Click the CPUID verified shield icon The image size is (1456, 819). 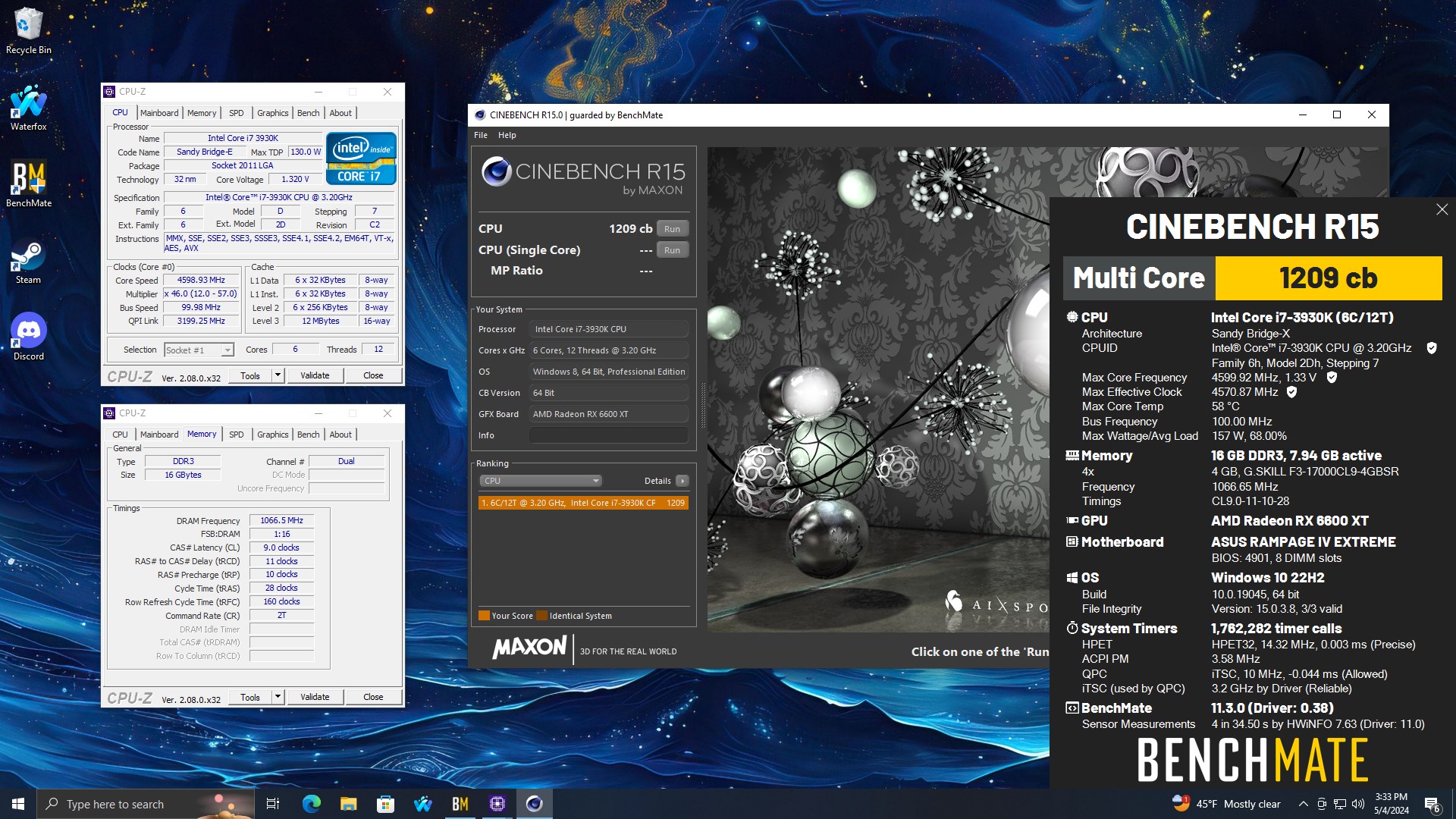pos(1432,348)
